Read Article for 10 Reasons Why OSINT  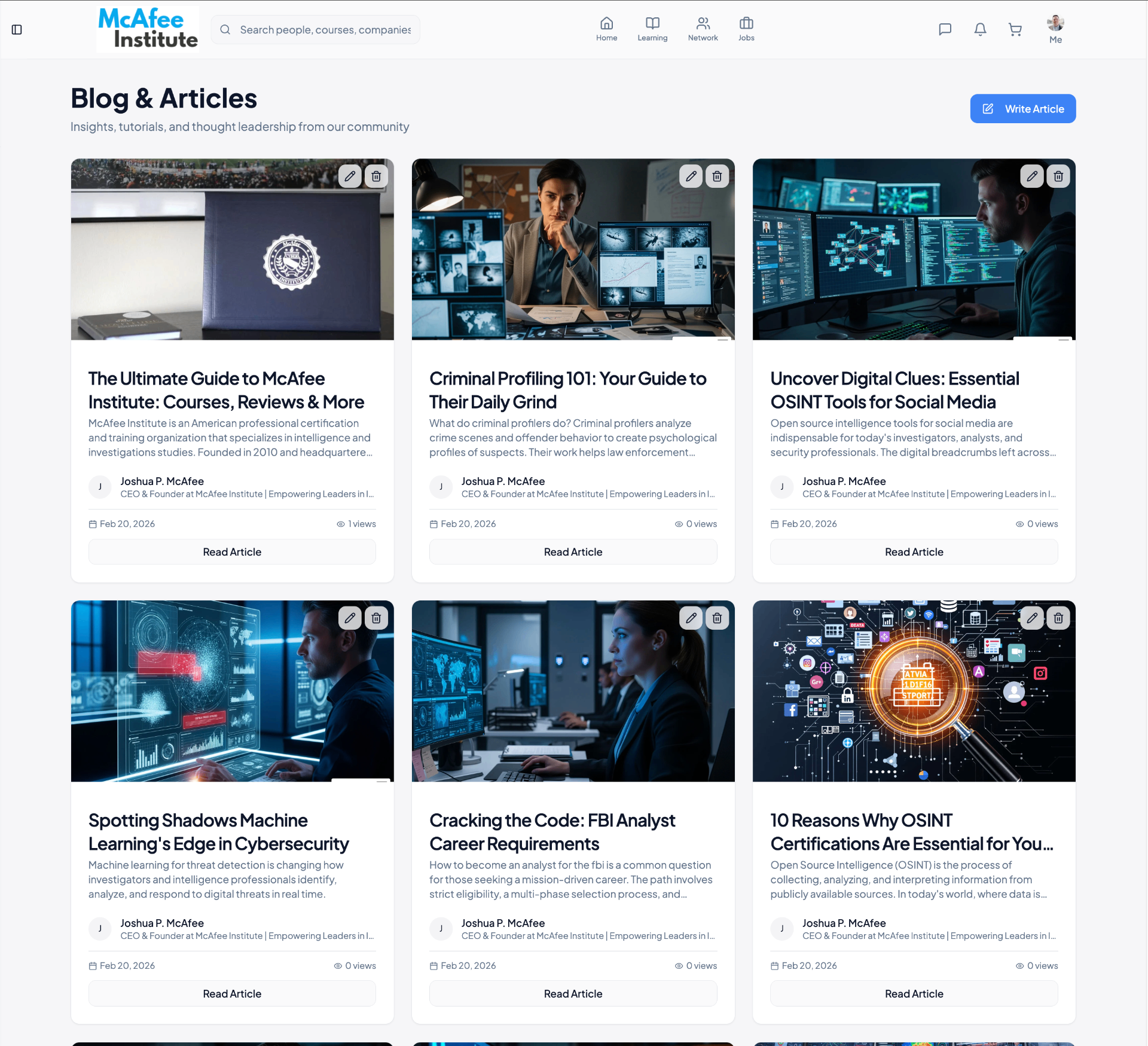(914, 994)
